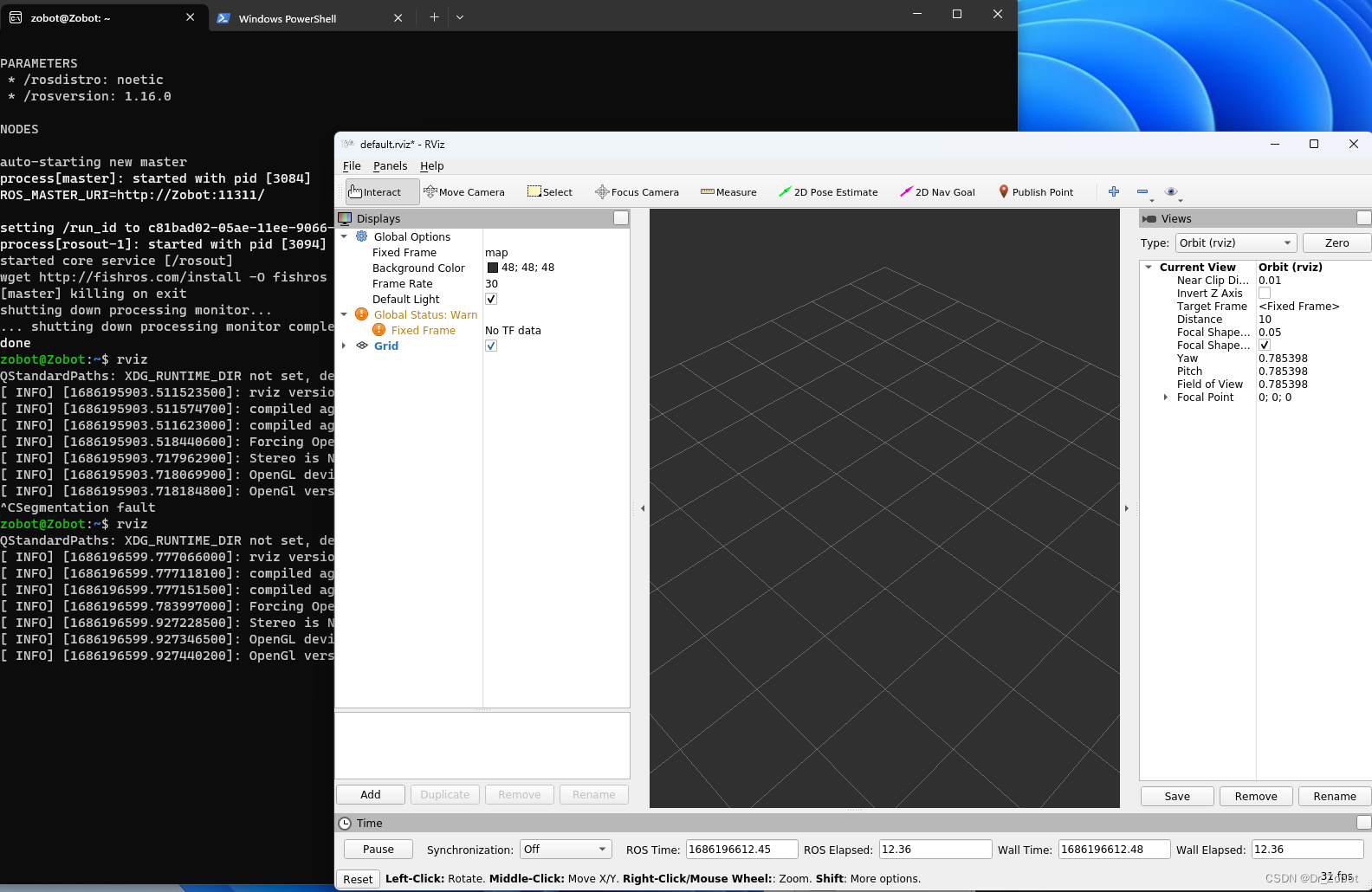Select the 2D Pose Estimate tool
The height and width of the screenshot is (892, 1372).
tap(828, 192)
